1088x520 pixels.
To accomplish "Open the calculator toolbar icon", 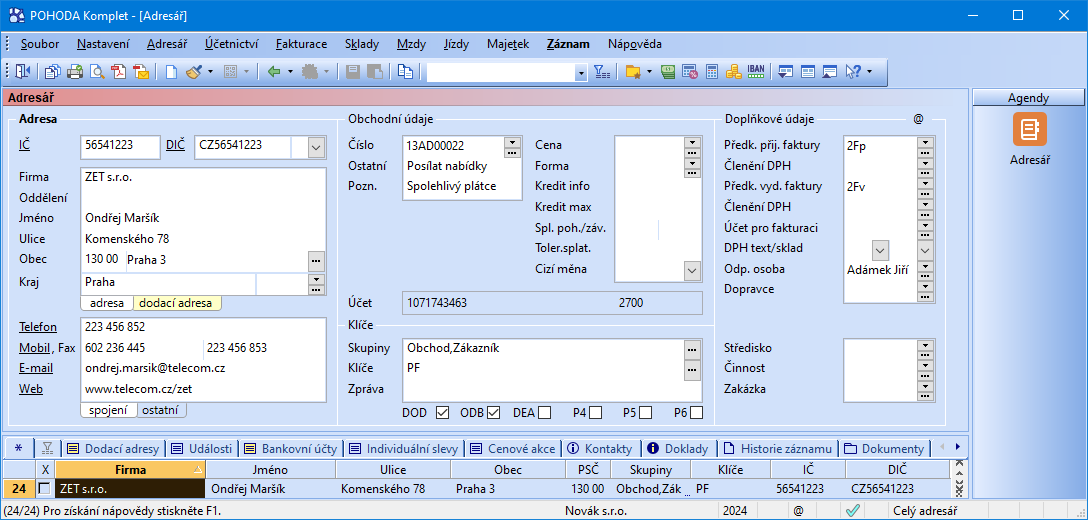I will (712, 71).
